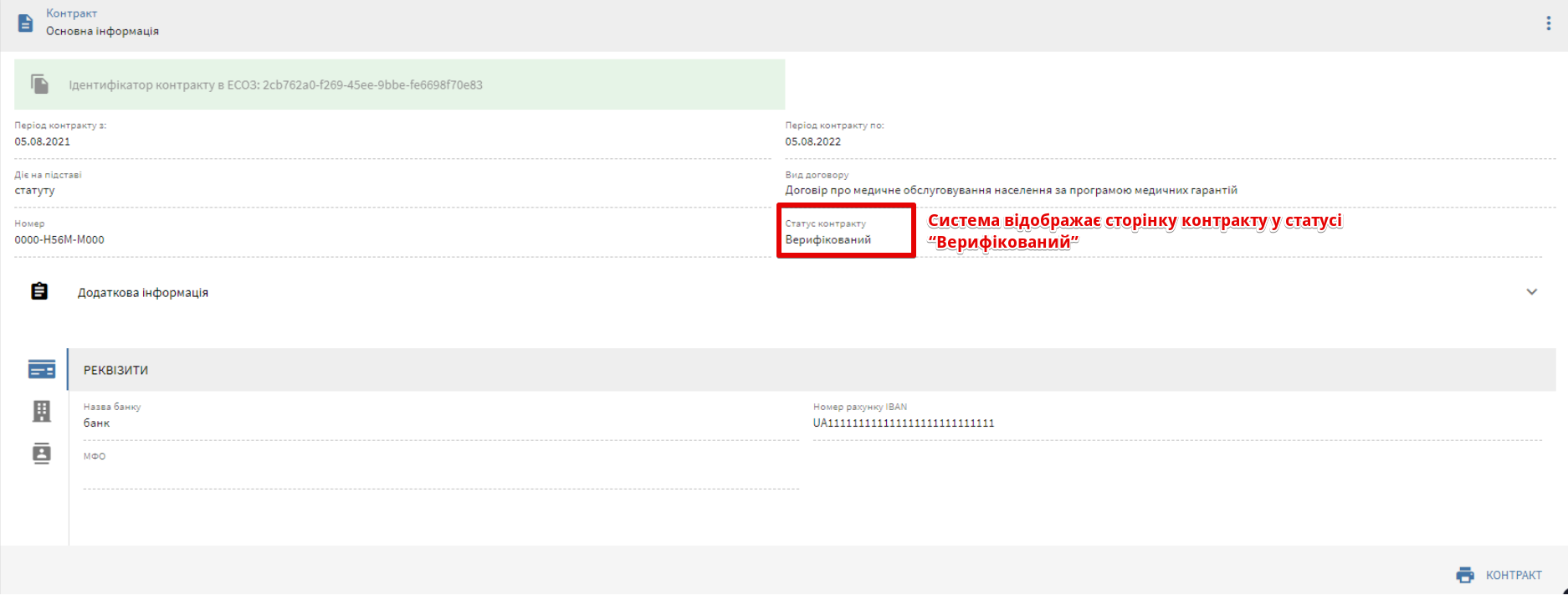Click the Контракт breadcrumb title
Viewport: 1568px width, 595px height.
(71, 13)
